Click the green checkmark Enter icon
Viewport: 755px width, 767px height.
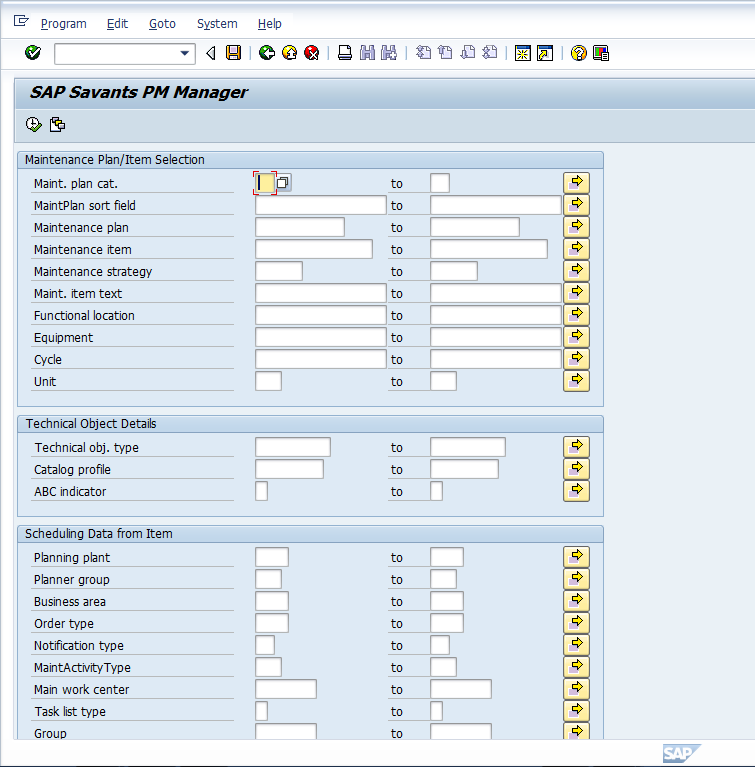(x=33, y=53)
